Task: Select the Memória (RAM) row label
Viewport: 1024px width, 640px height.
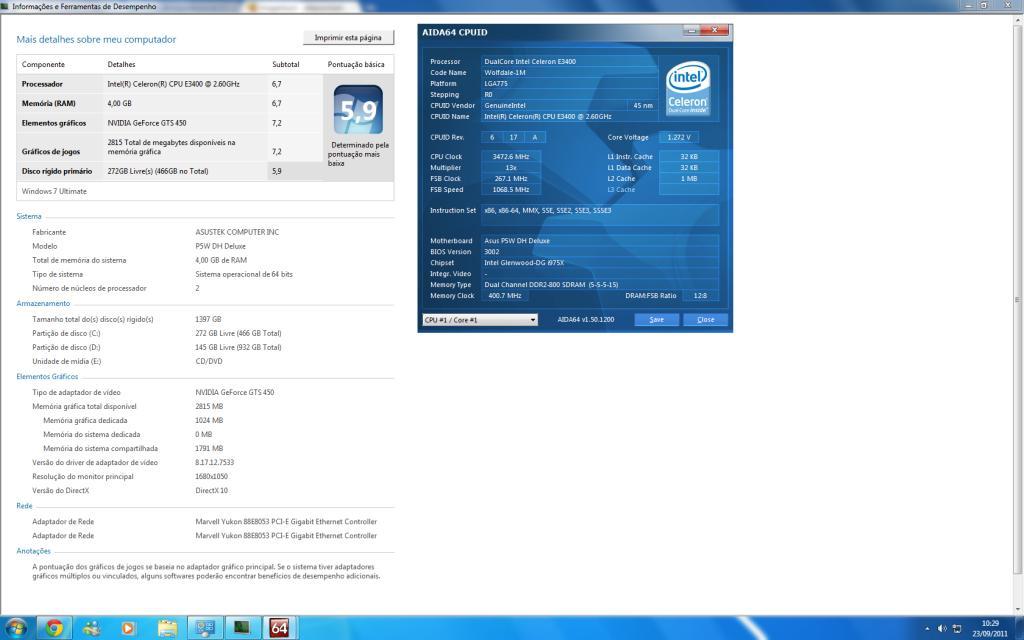Action: [48, 104]
